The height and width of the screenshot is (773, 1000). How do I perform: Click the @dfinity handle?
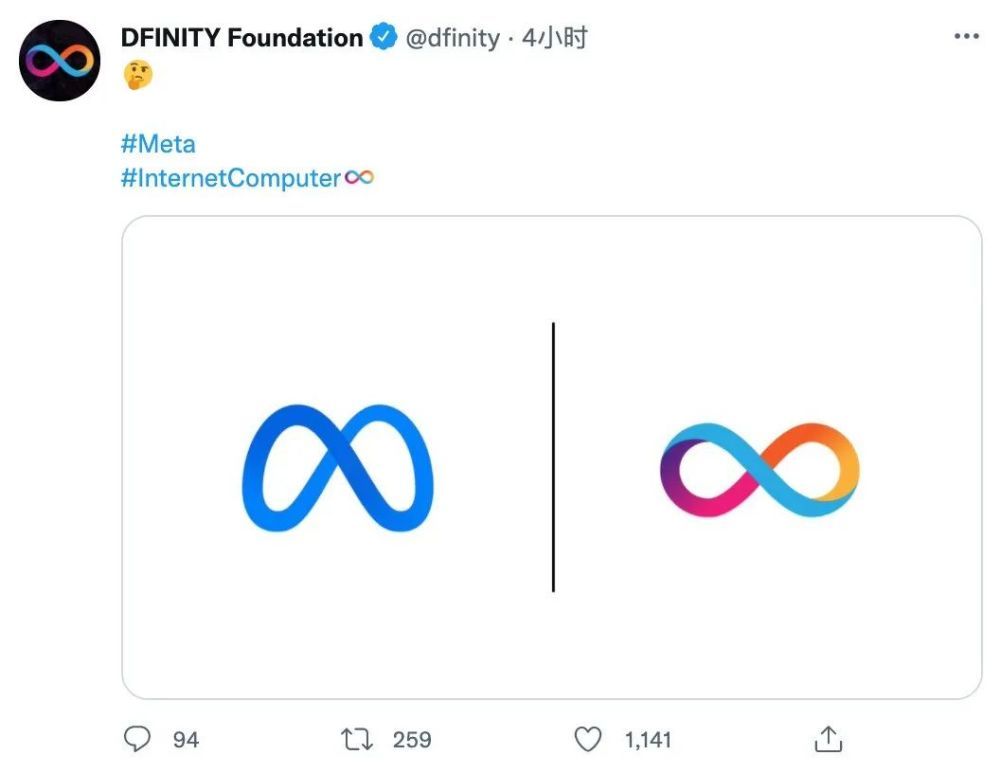point(452,38)
